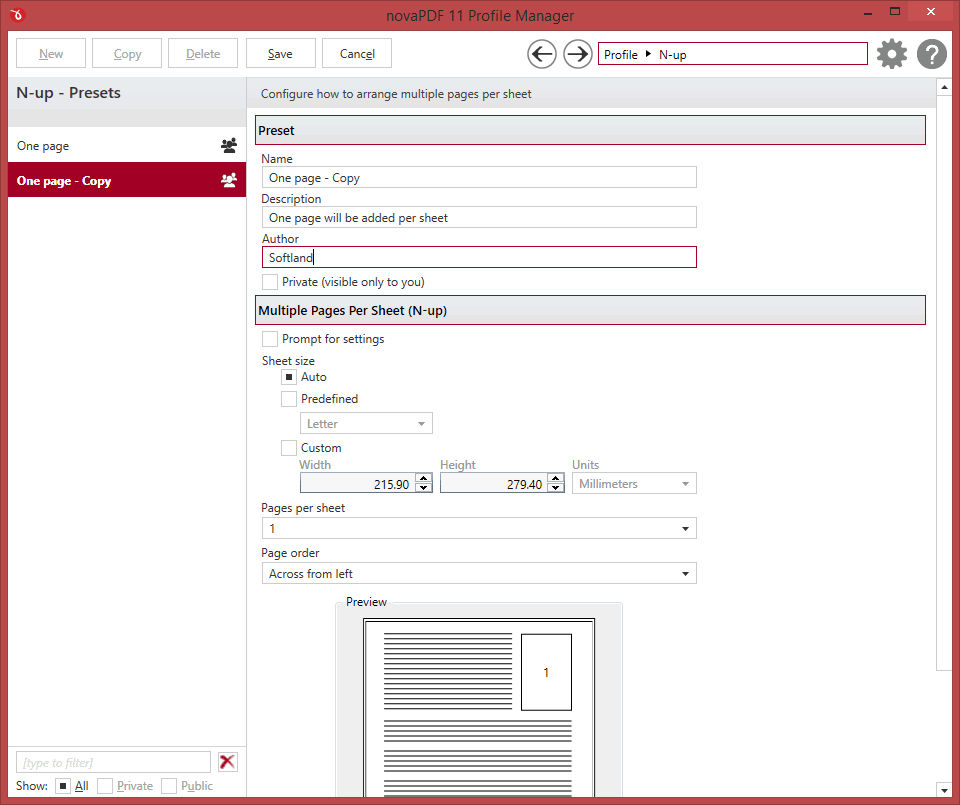Select the Predefined sheet size option

point(289,399)
